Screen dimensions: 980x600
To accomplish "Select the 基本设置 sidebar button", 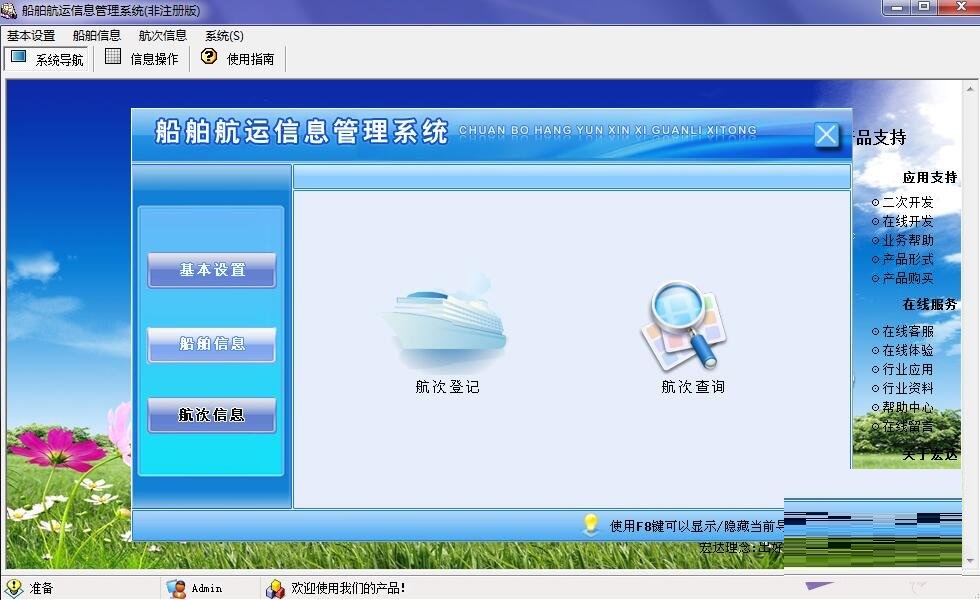I will pos(212,270).
